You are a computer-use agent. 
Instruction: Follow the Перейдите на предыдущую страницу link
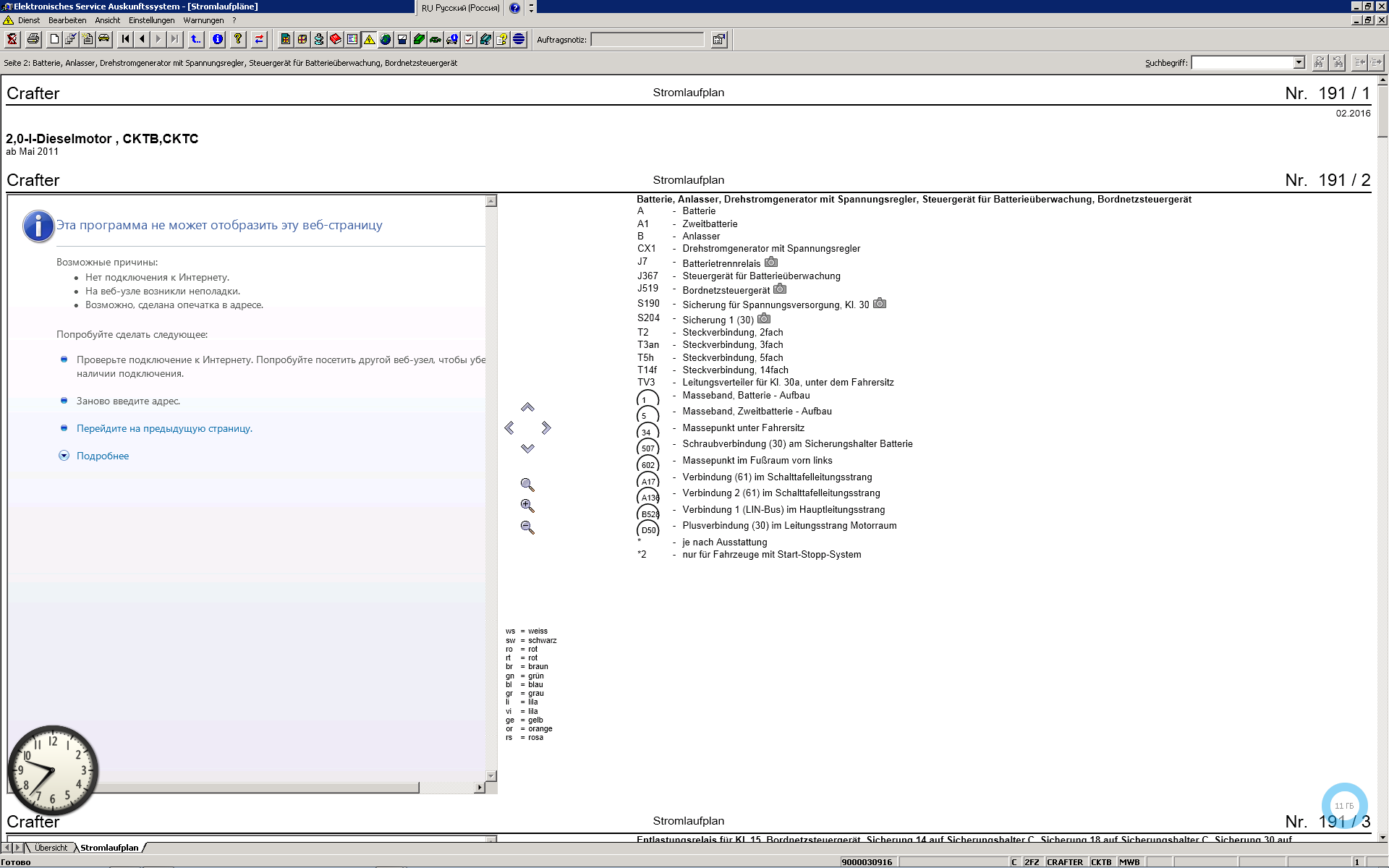[164, 428]
